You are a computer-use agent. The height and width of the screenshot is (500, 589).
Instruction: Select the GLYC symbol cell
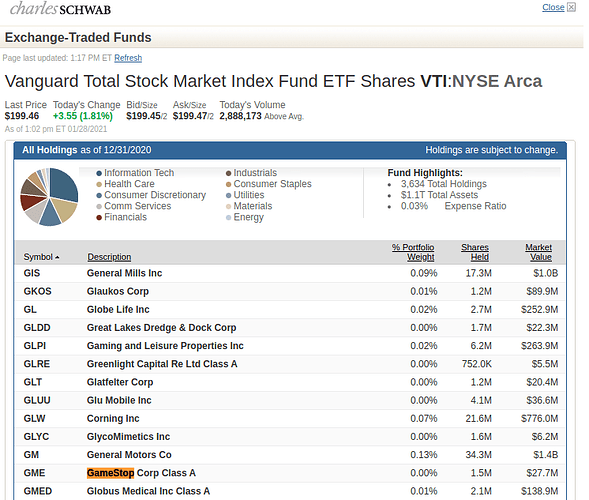click(x=36, y=437)
